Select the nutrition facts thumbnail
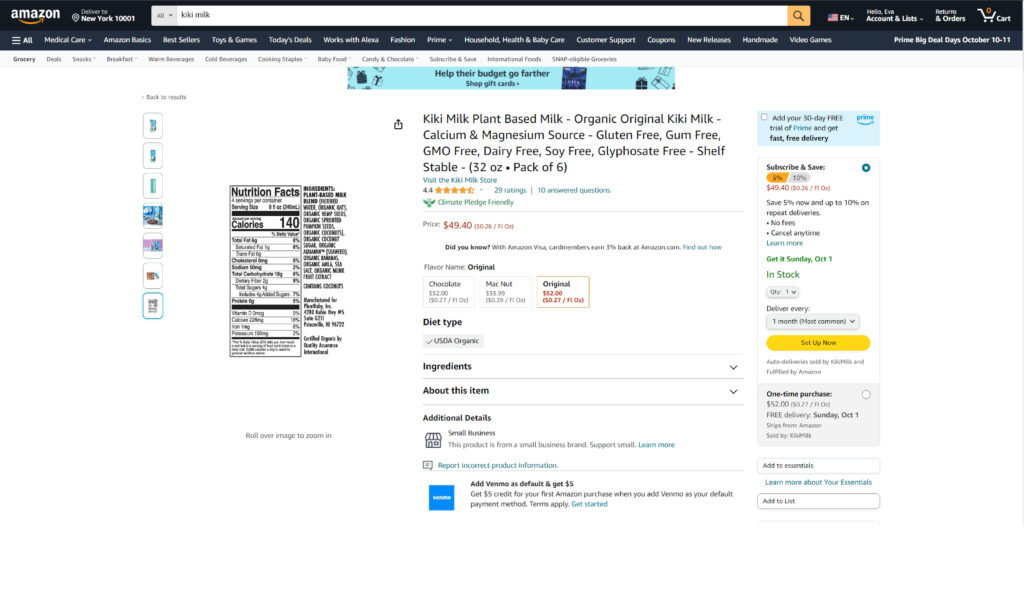The width and height of the screenshot is (1024, 590). (x=153, y=306)
